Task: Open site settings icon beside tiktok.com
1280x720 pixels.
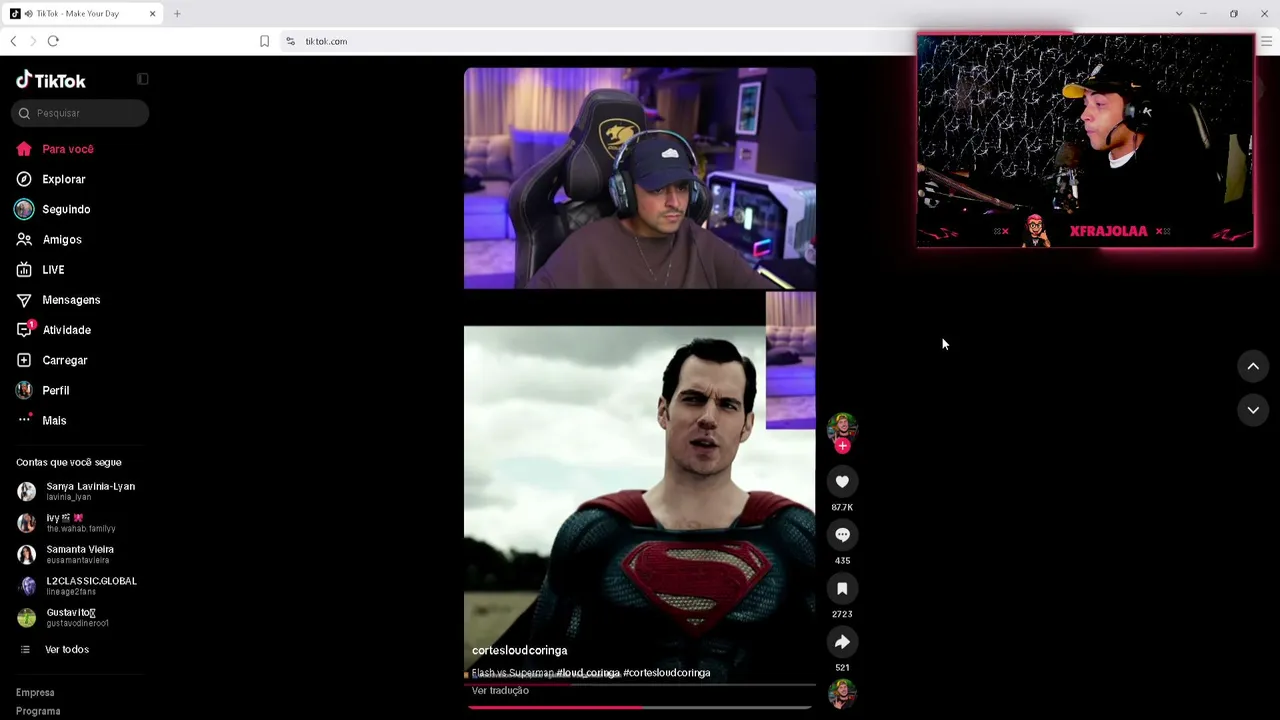Action: [x=290, y=41]
